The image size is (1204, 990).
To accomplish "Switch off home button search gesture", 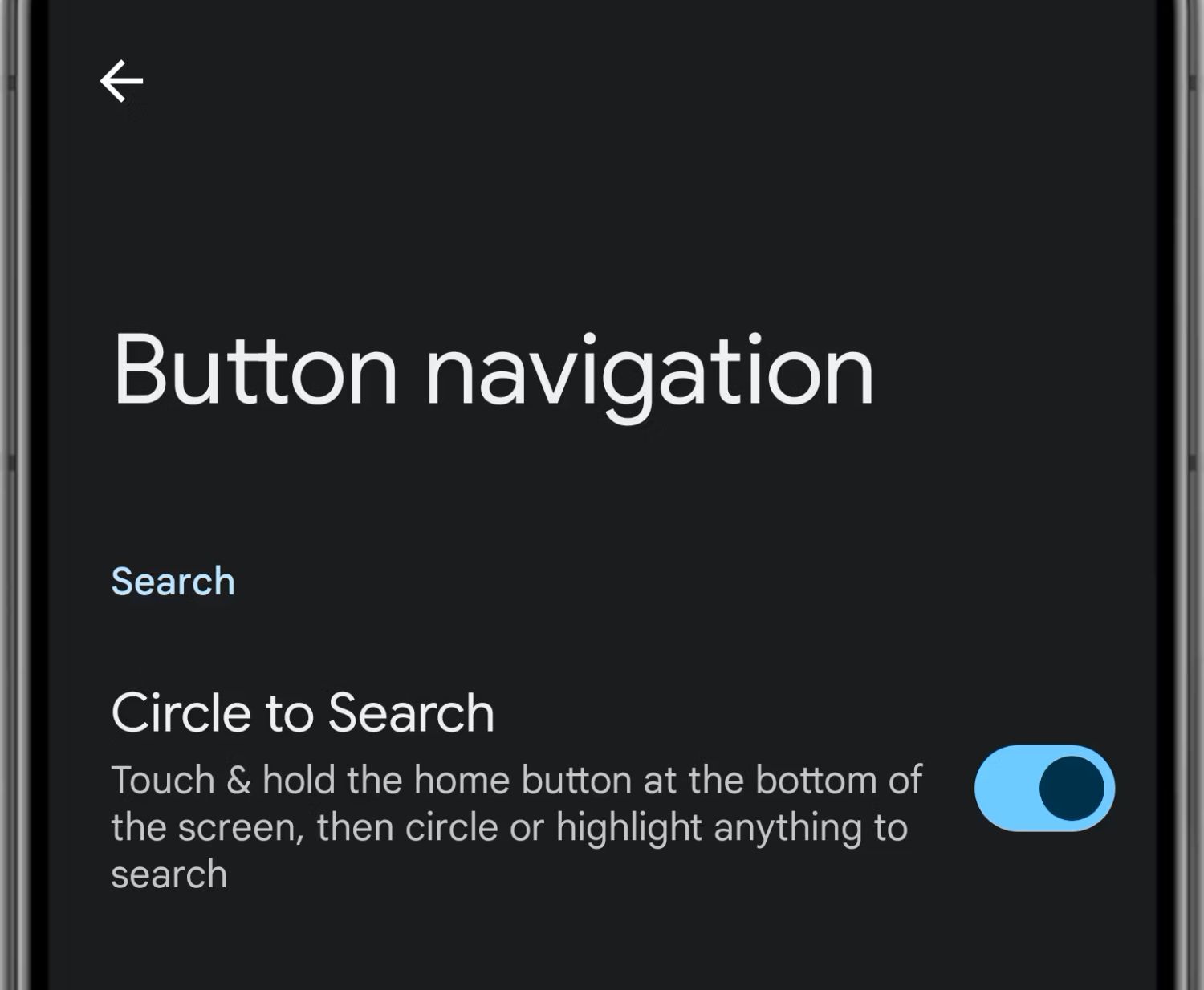I will click(x=1043, y=788).
